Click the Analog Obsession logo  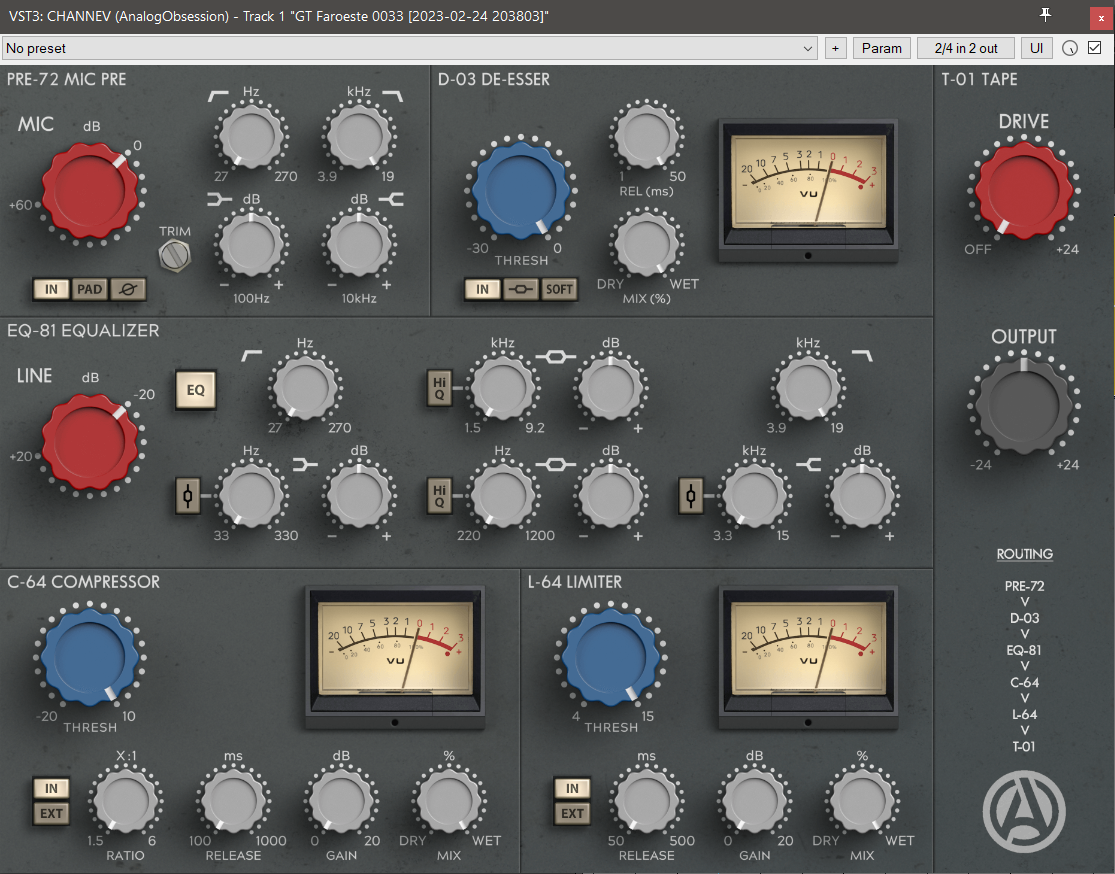point(1023,809)
